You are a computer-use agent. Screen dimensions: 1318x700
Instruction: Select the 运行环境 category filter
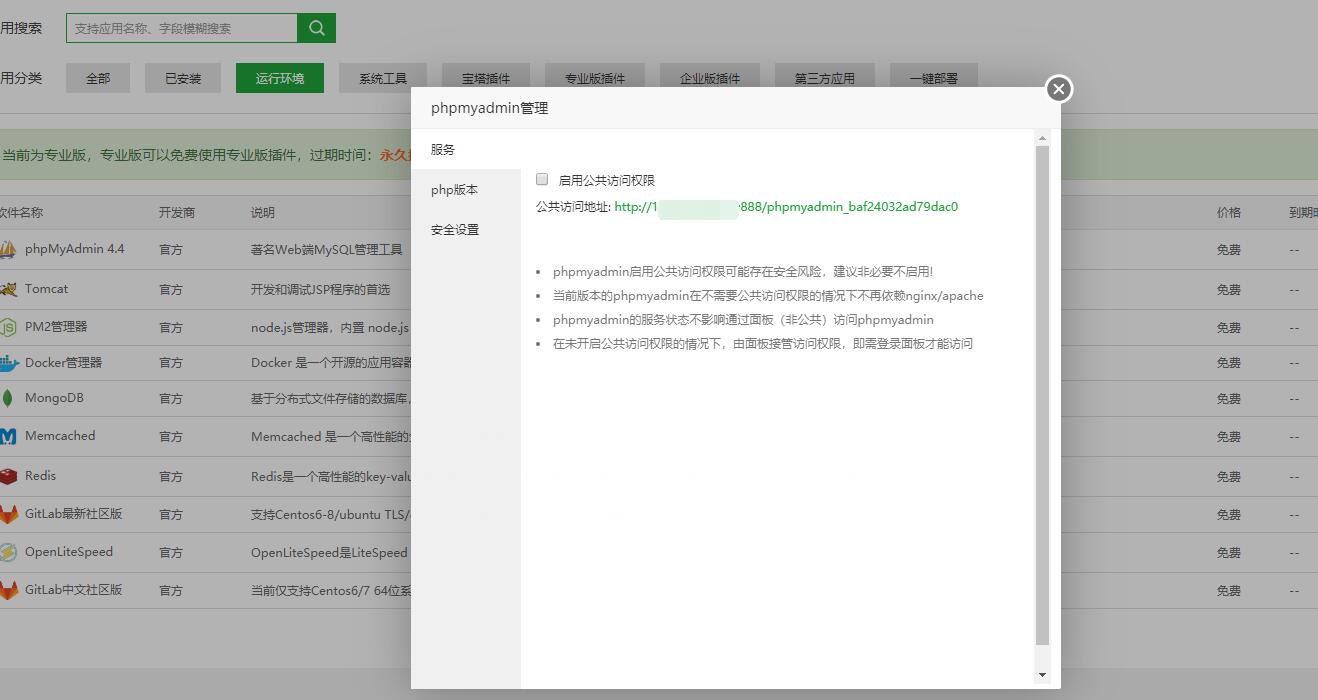tap(280, 78)
